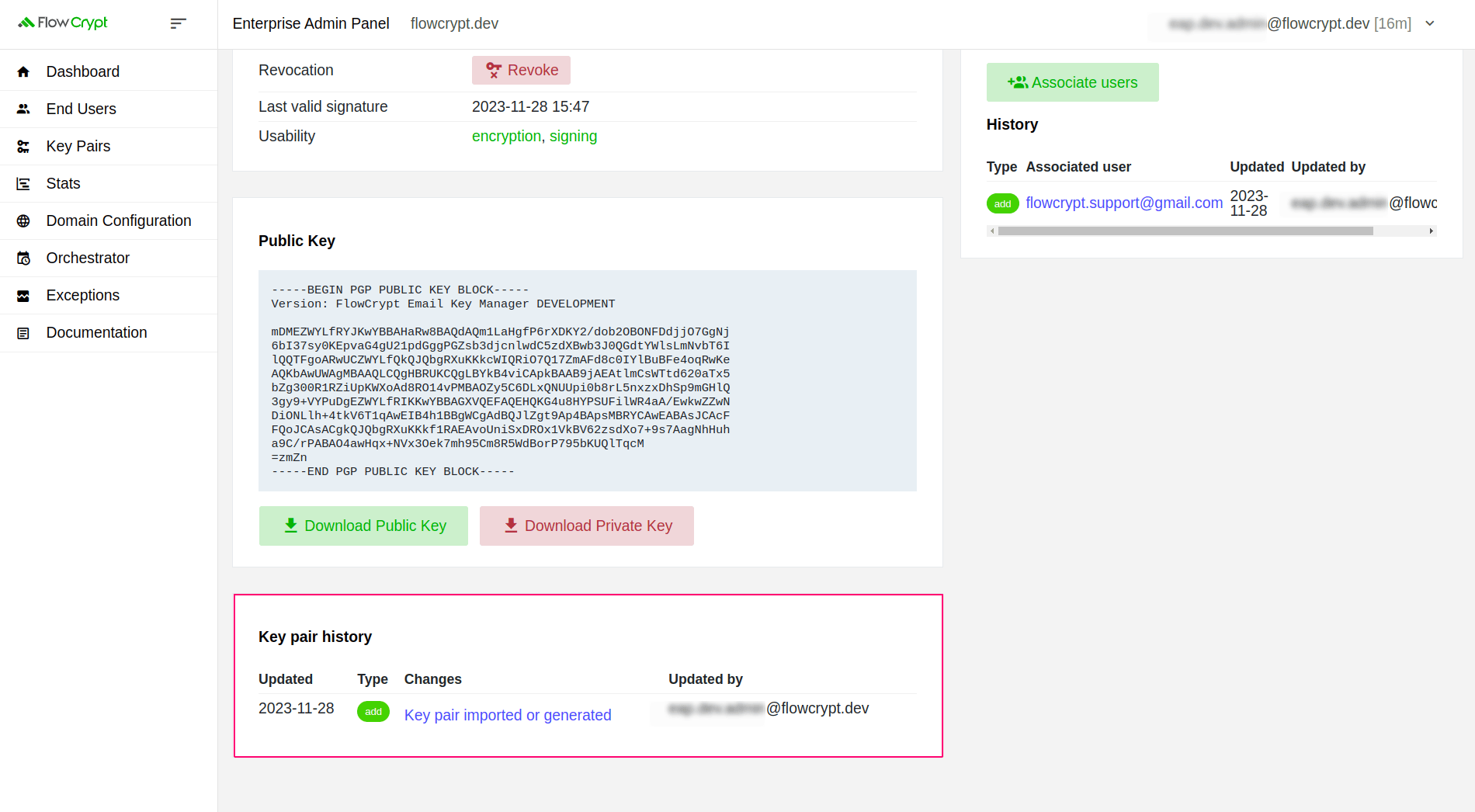Click 'flowcrypt.dev' domain in header
Image resolution: width=1475 pixels, height=812 pixels.
coord(454,24)
